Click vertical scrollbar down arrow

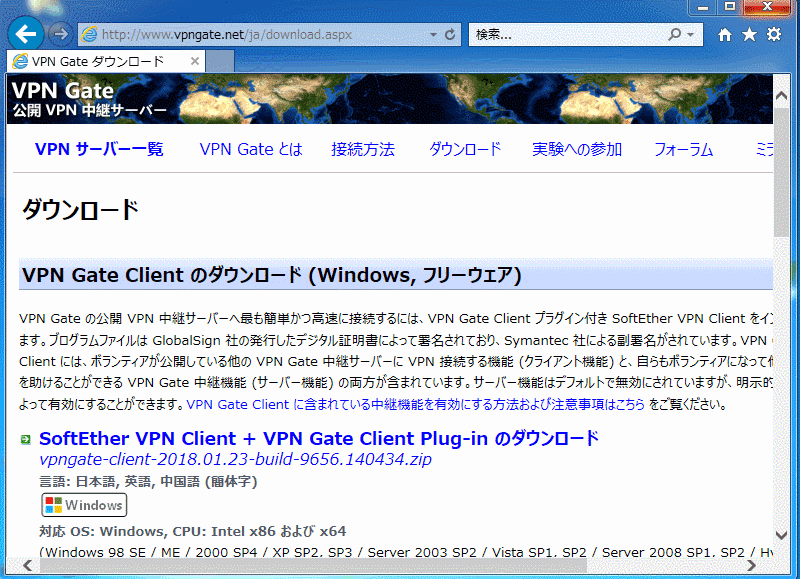[781, 535]
